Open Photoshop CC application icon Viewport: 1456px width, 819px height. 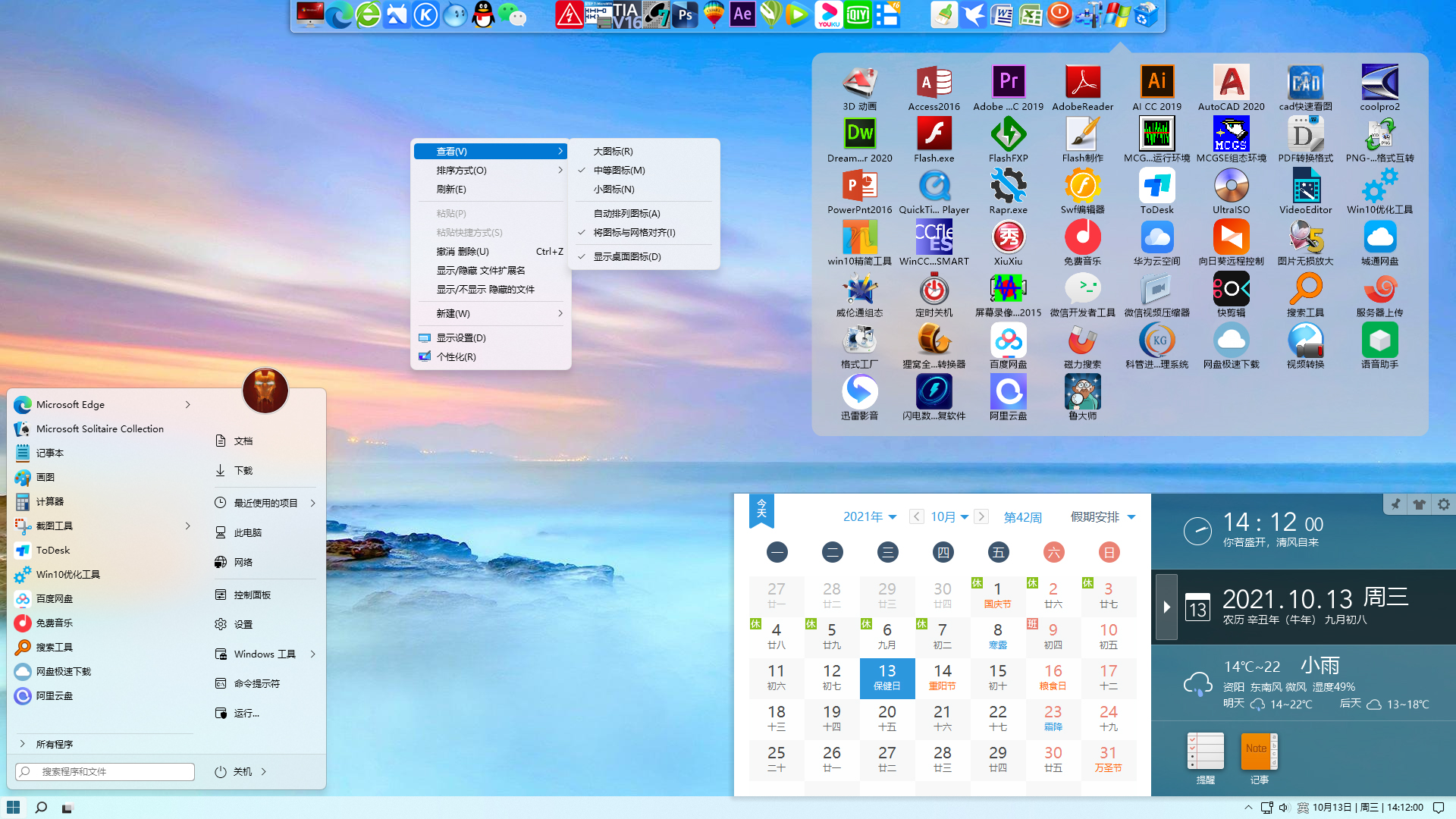coord(684,15)
